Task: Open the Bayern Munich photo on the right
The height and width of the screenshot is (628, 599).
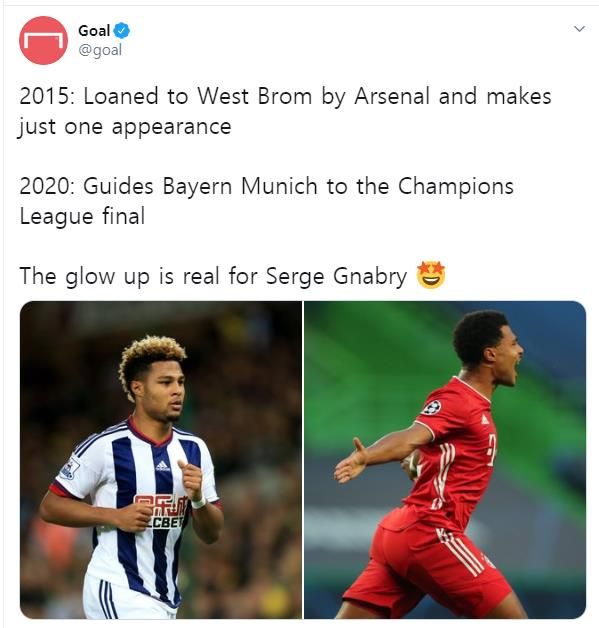Action: pyautogui.click(x=445, y=459)
